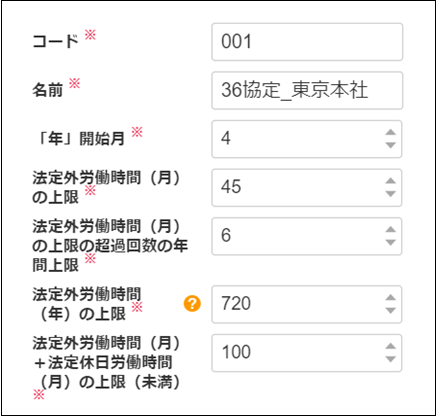Increase the 「年」開始月 value with up arrow
This screenshot has width=439, height=420.
[390, 132]
